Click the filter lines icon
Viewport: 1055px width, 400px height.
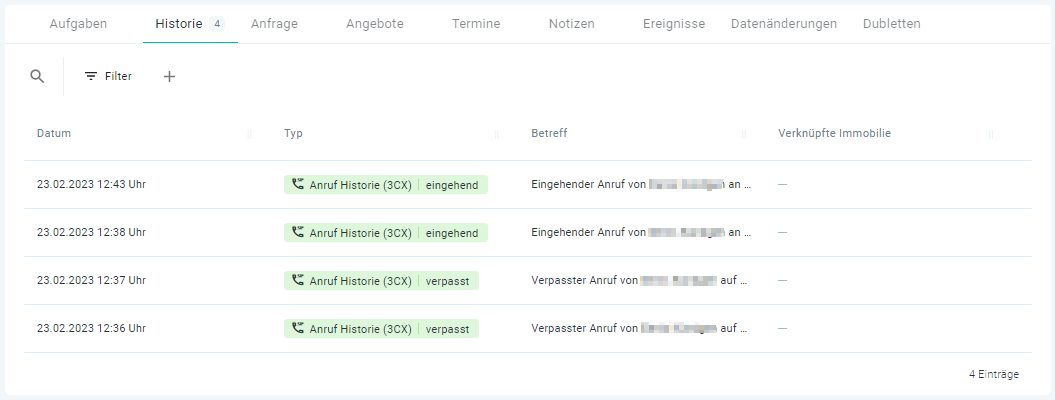click(91, 77)
